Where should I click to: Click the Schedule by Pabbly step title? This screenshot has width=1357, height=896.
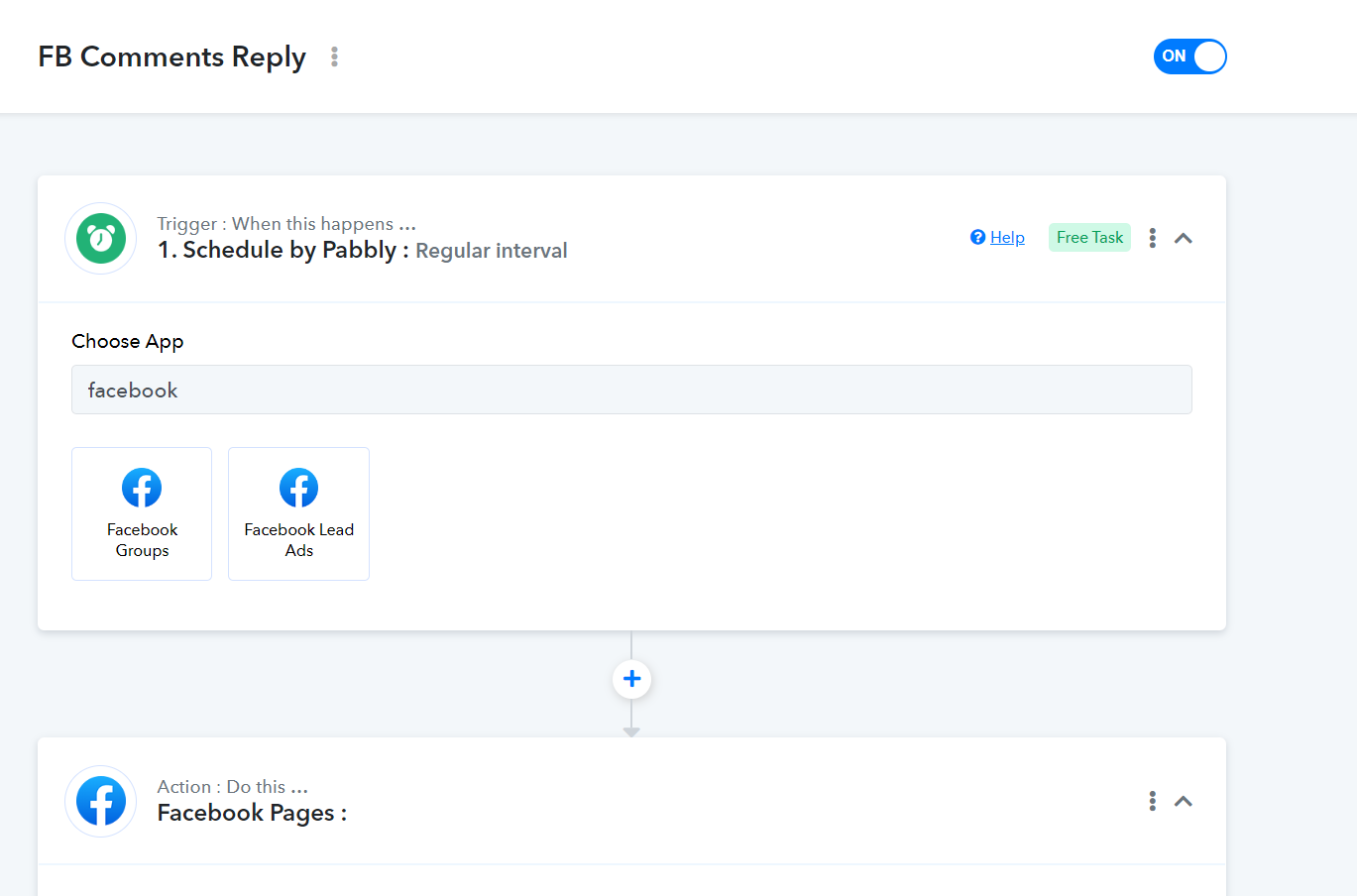click(x=283, y=250)
